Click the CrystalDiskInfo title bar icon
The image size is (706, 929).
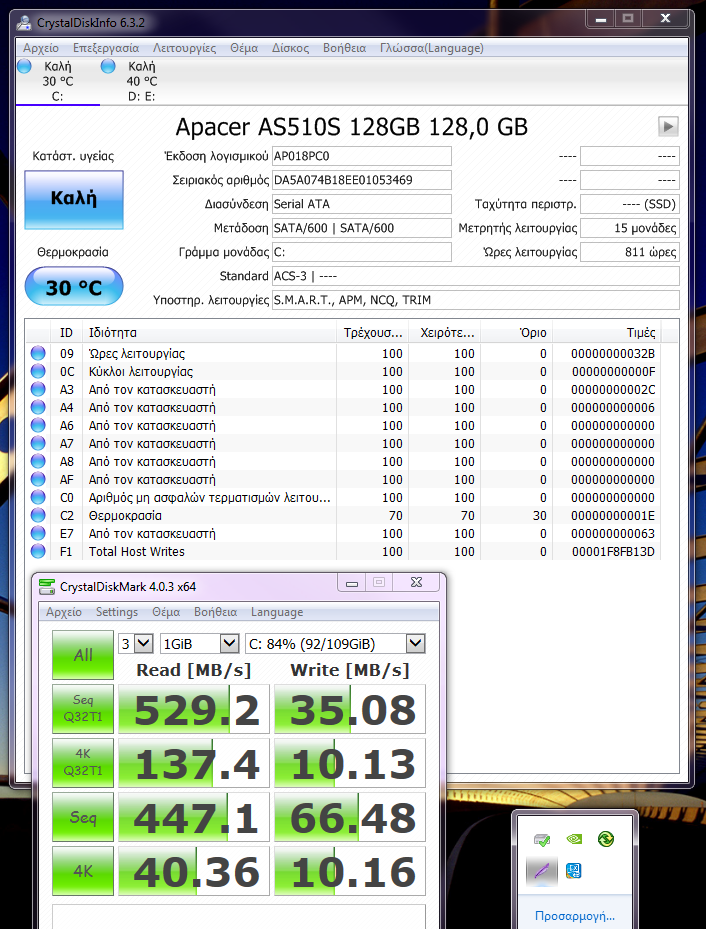[x=24, y=23]
